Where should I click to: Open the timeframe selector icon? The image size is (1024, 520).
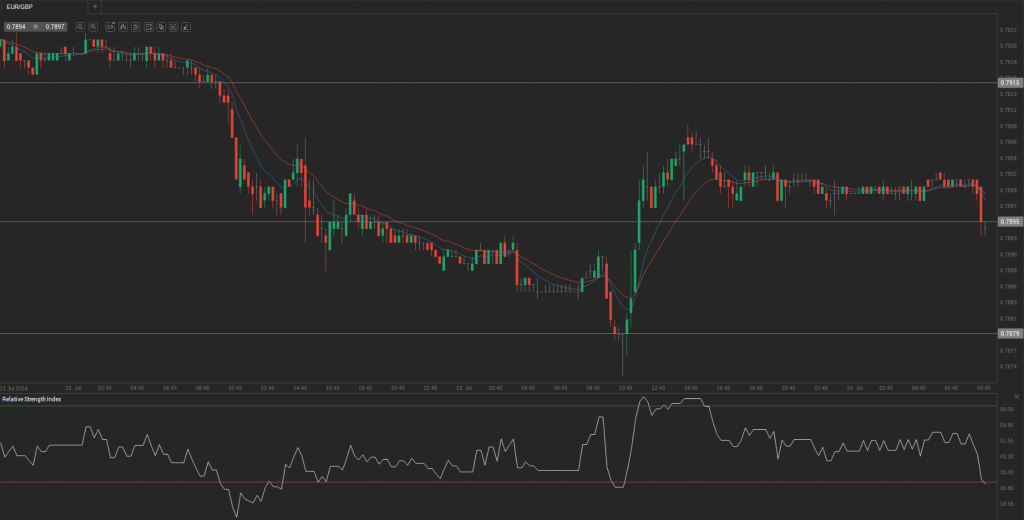click(110, 27)
